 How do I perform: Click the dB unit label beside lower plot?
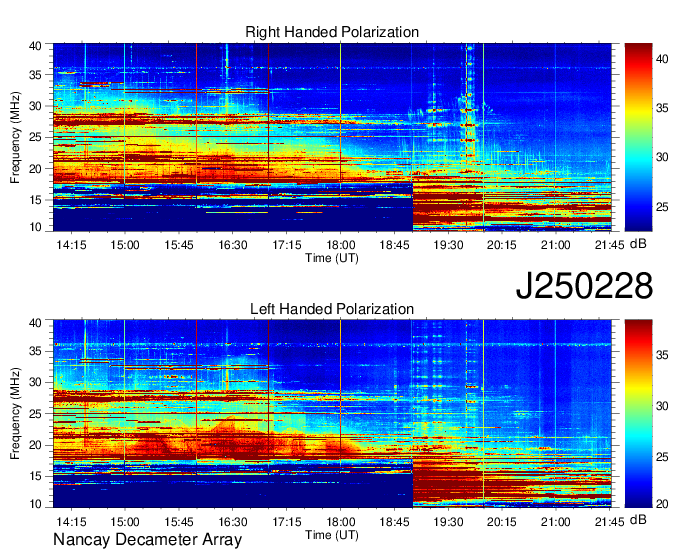click(x=638, y=520)
